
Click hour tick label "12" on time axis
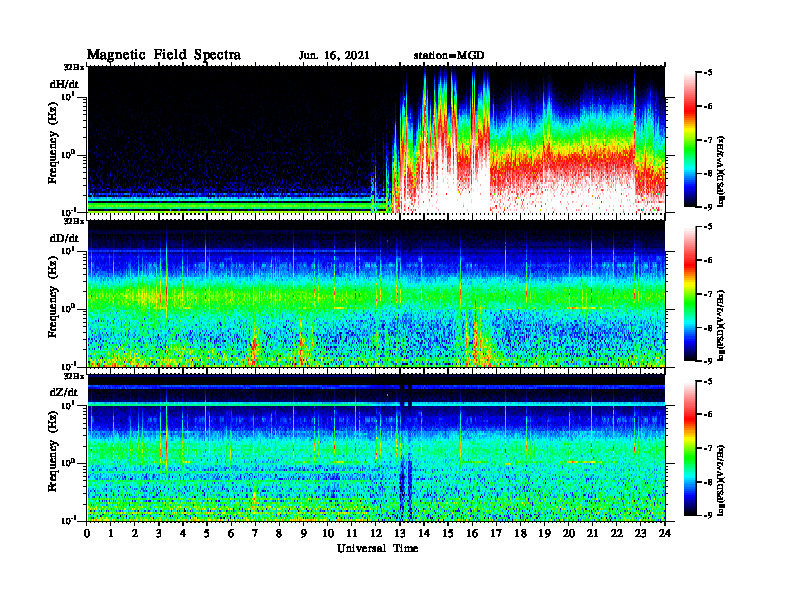pos(376,534)
